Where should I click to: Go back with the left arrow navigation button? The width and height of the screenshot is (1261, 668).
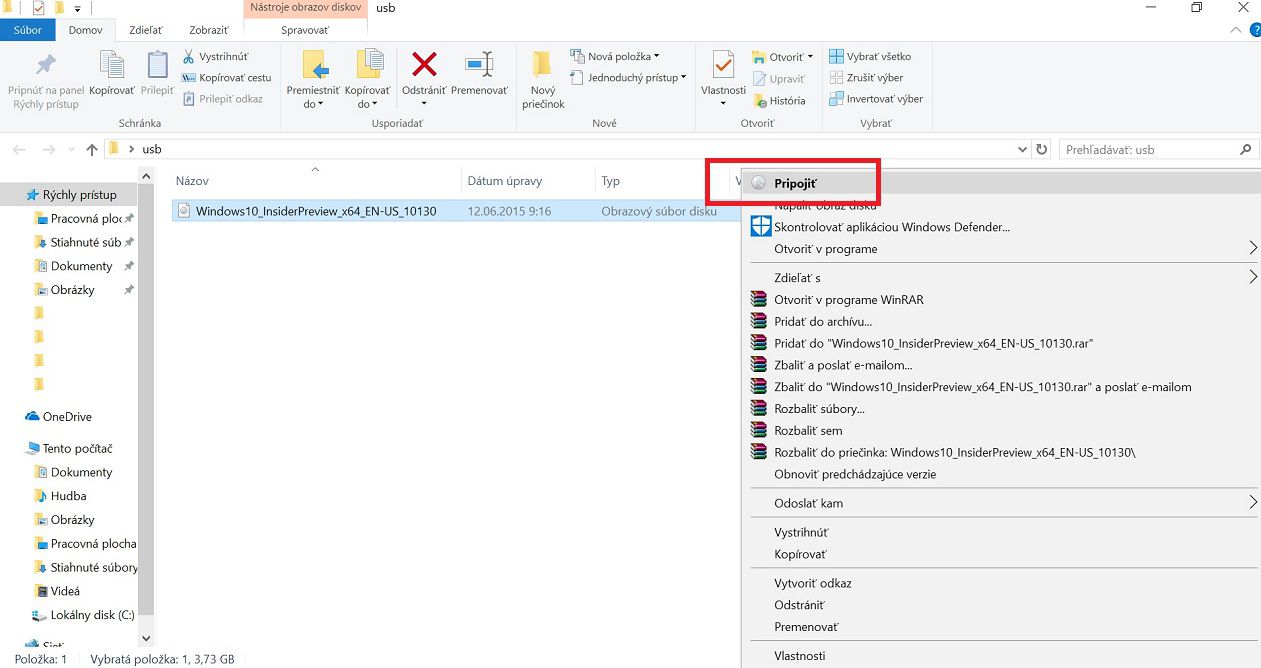pos(19,150)
